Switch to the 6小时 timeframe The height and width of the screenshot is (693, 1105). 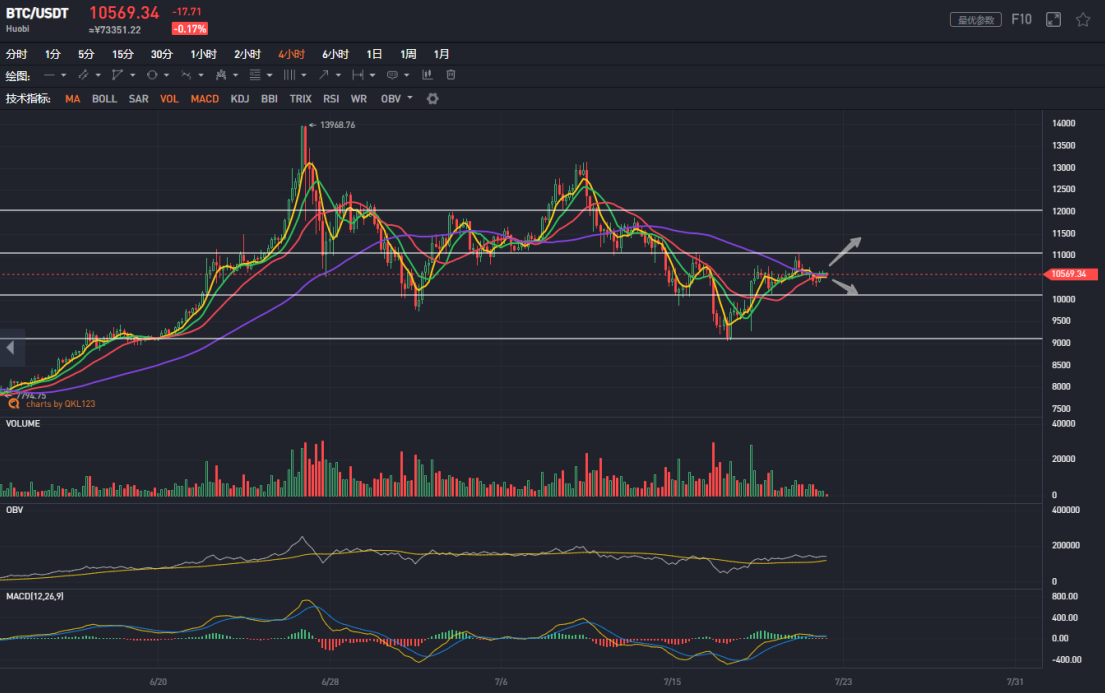point(335,54)
